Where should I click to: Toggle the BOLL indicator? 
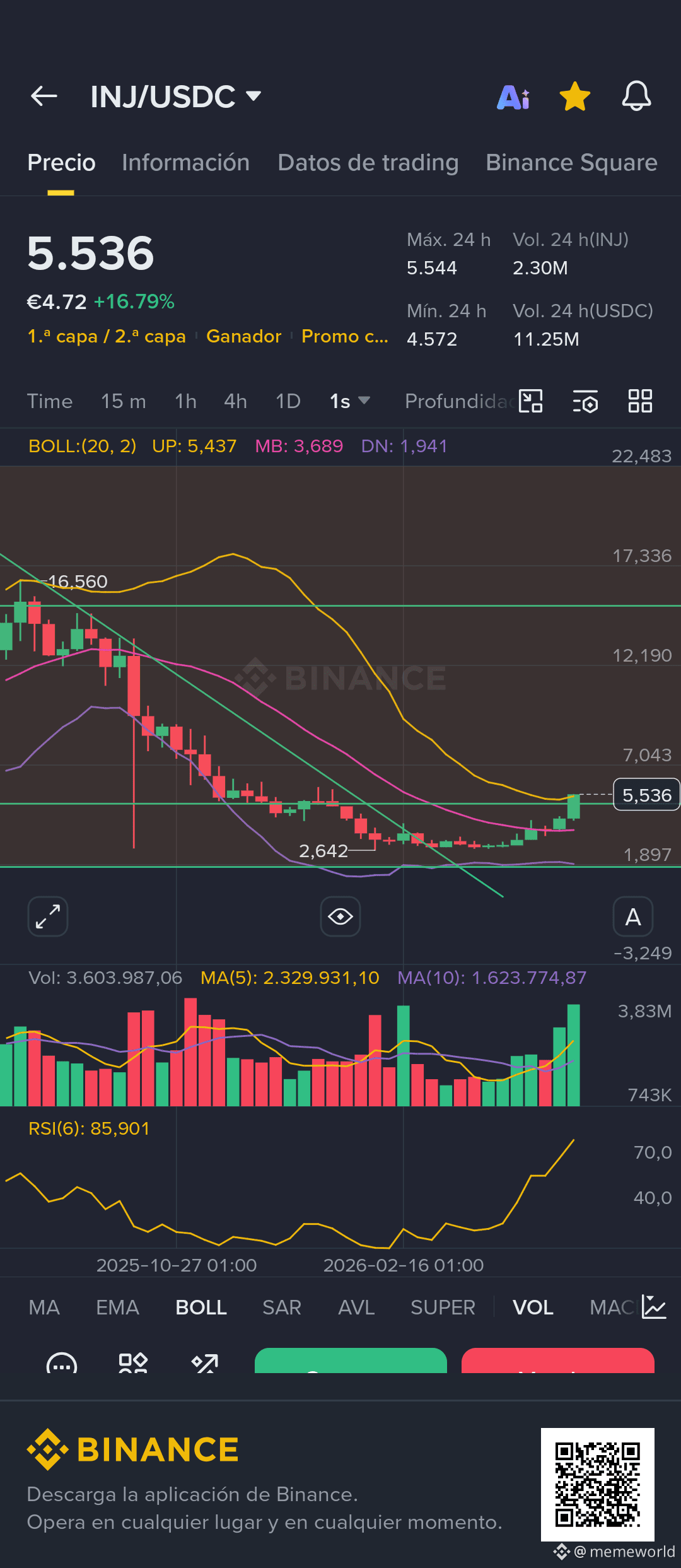pyautogui.click(x=201, y=1308)
